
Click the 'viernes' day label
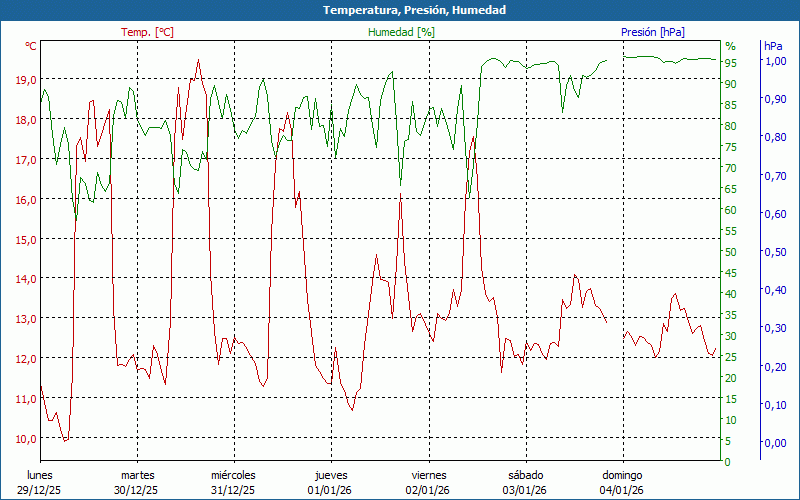tap(428, 475)
